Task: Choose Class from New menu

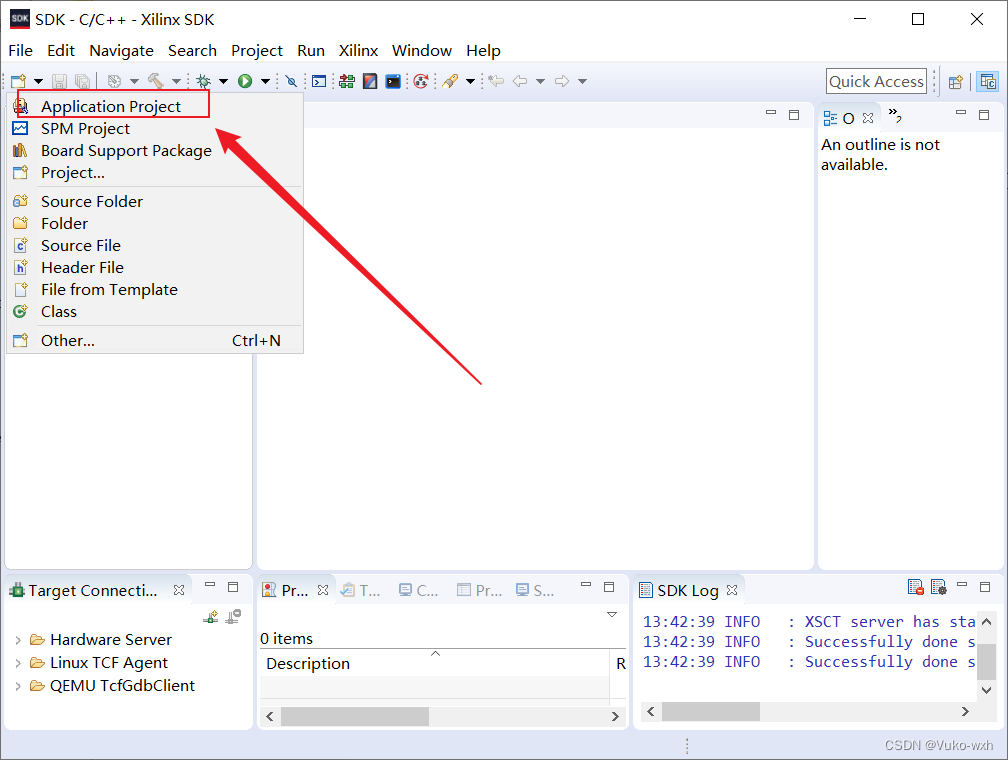Action: pos(154,311)
